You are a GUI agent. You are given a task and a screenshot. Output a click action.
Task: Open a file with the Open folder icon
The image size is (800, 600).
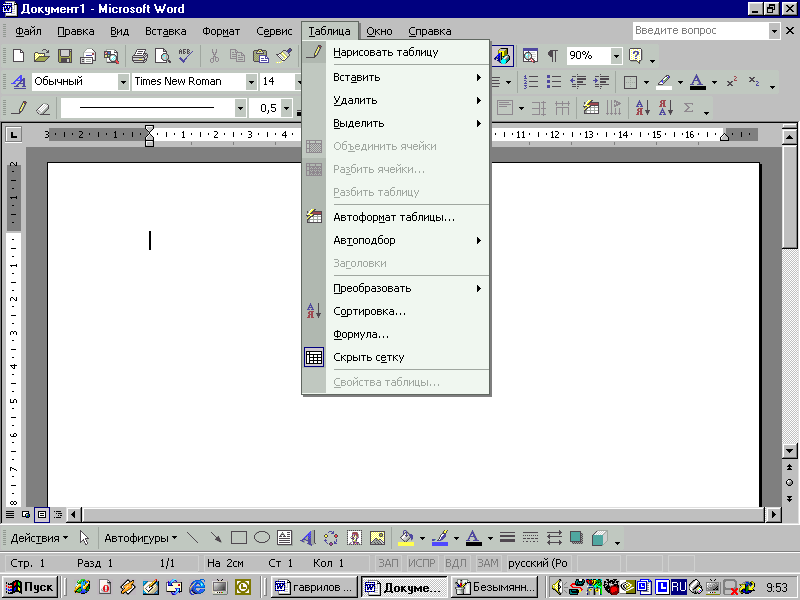[42, 56]
